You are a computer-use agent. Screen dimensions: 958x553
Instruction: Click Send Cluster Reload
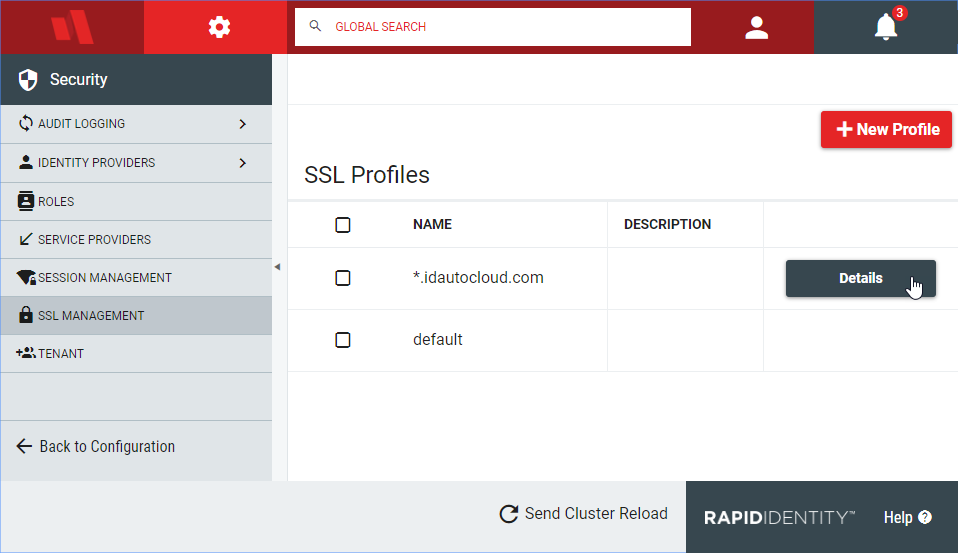583,514
